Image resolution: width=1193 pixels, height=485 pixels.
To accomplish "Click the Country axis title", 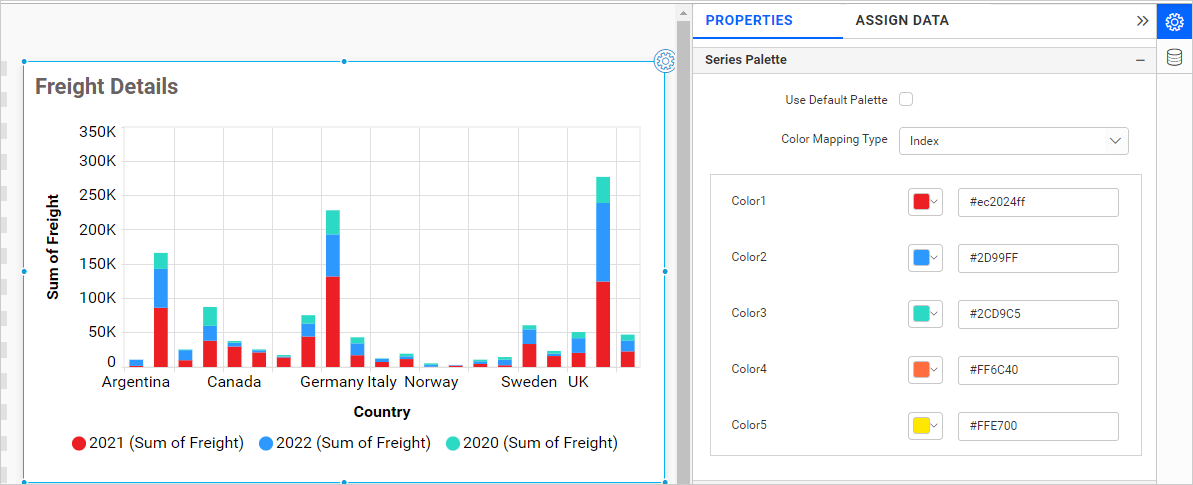I will (382, 412).
